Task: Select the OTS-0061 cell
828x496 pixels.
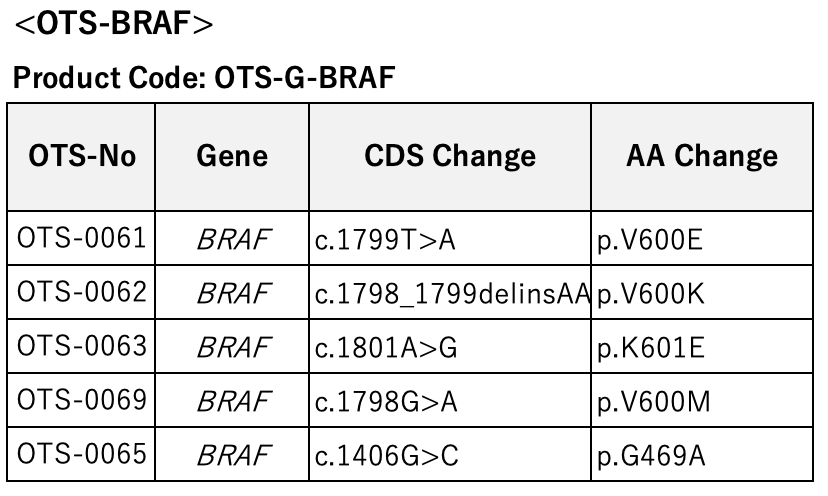Action: tap(81, 238)
